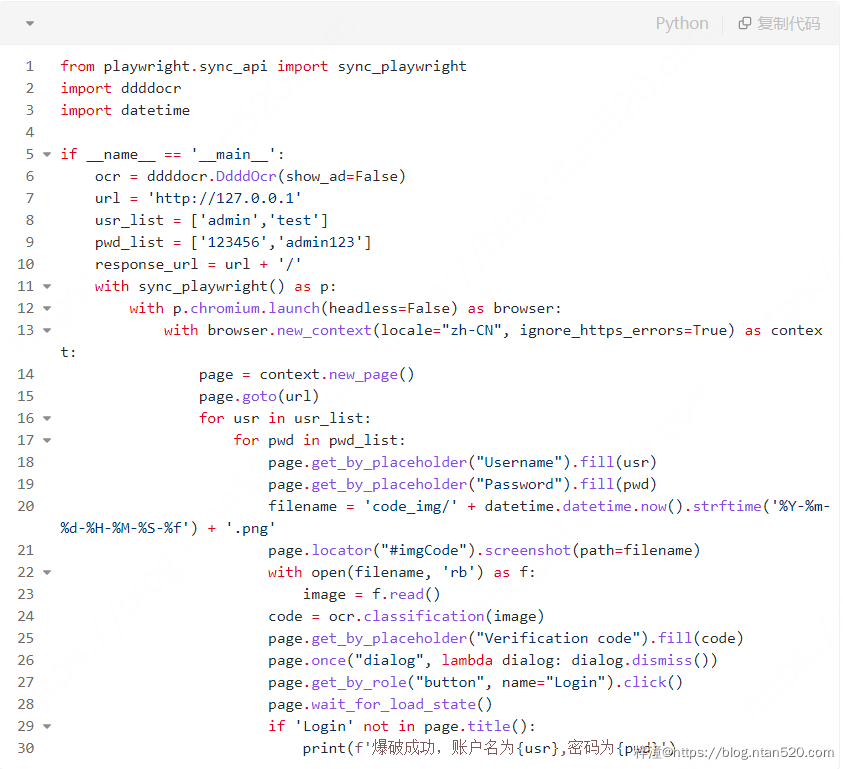Fold the usr loop at line 16
This screenshot has width=843, height=769.
[47, 418]
